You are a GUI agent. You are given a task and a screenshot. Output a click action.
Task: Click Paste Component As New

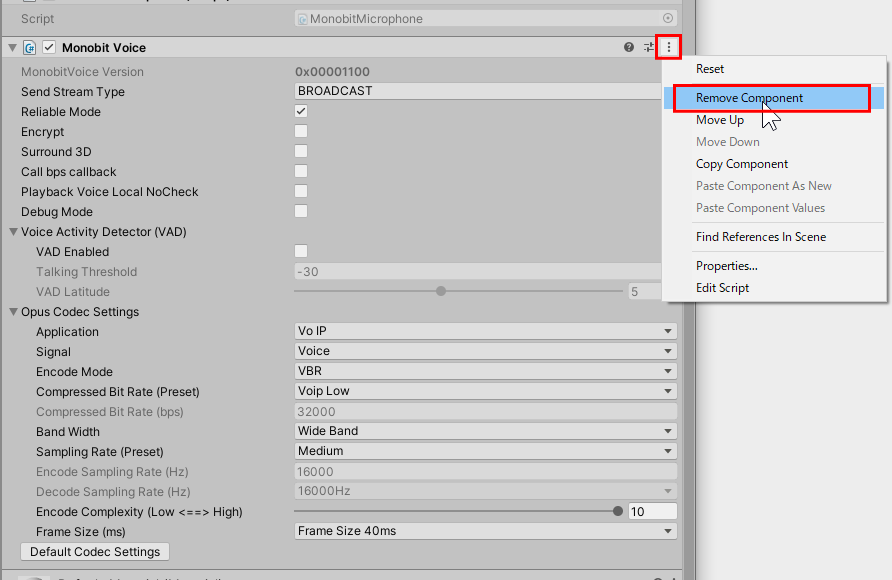[774, 186]
